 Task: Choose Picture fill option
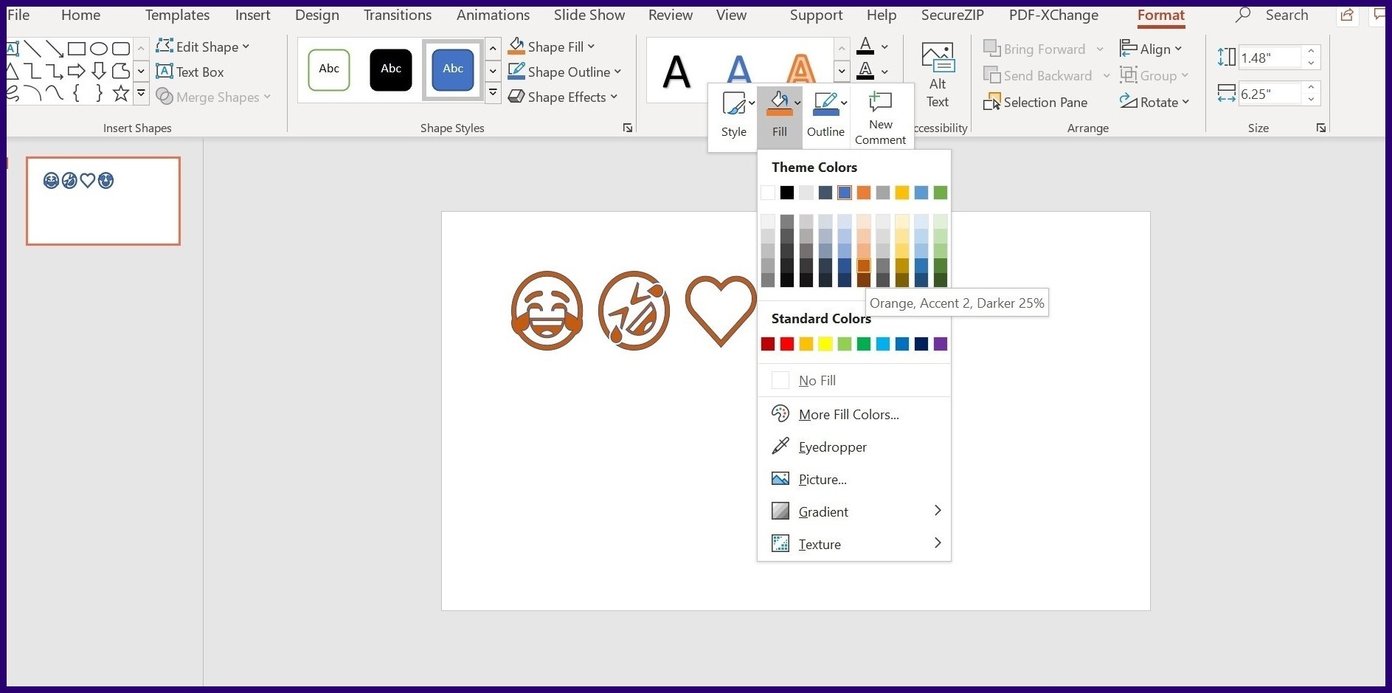point(854,479)
